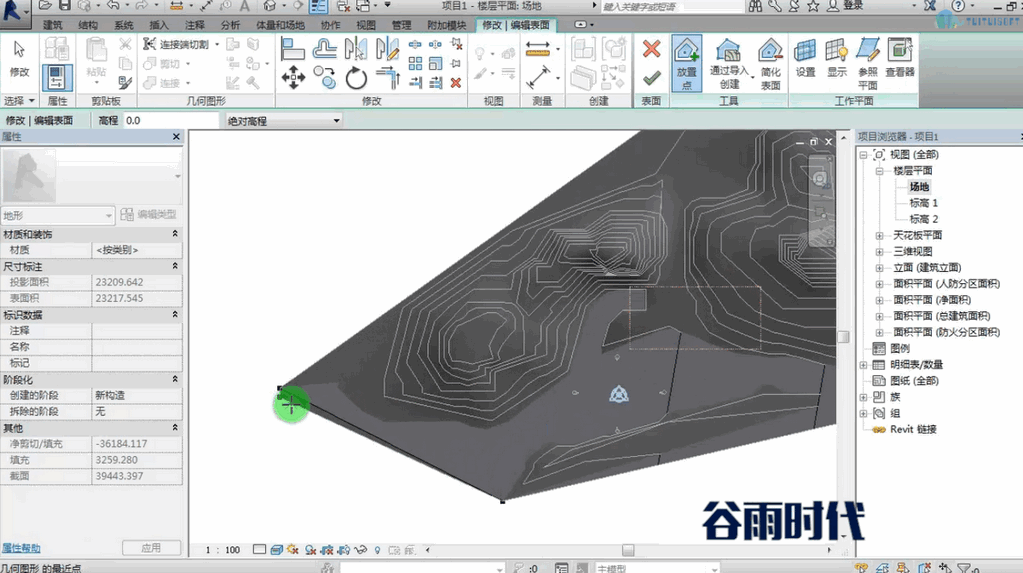Expand the 立面 (建筑立面) tree node
Viewport: 1023px width, 573px height.
pos(879,268)
